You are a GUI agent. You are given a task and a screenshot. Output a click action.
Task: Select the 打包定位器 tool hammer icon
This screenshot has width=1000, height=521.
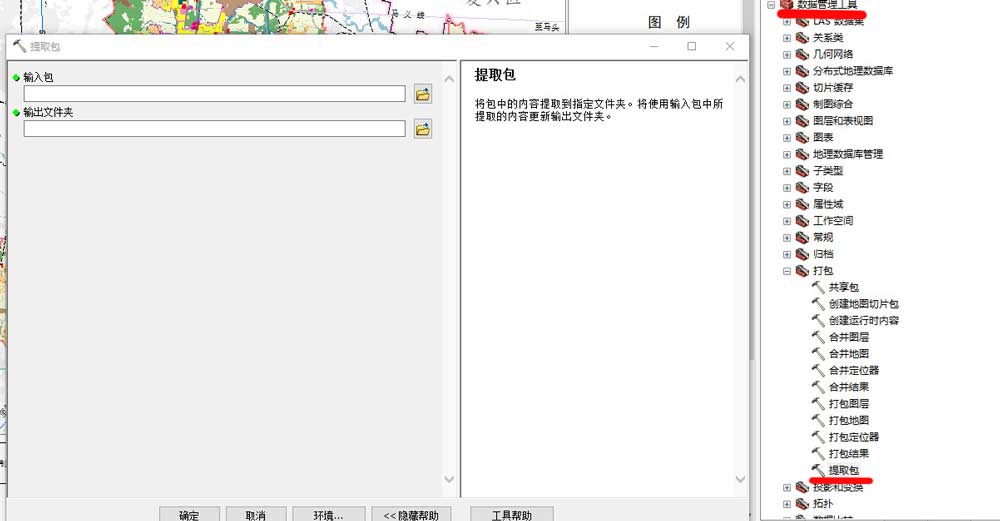pyautogui.click(x=818, y=436)
